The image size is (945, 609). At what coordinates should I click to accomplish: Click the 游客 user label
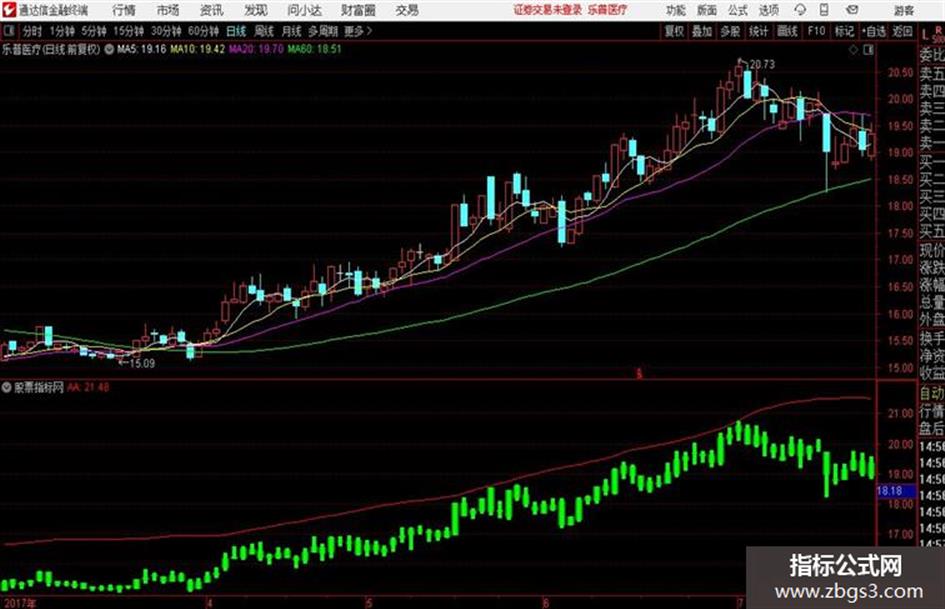[904, 10]
